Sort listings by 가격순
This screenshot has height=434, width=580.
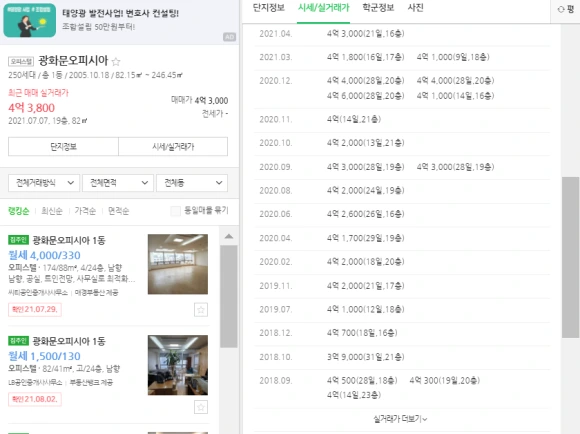coord(85,211)
